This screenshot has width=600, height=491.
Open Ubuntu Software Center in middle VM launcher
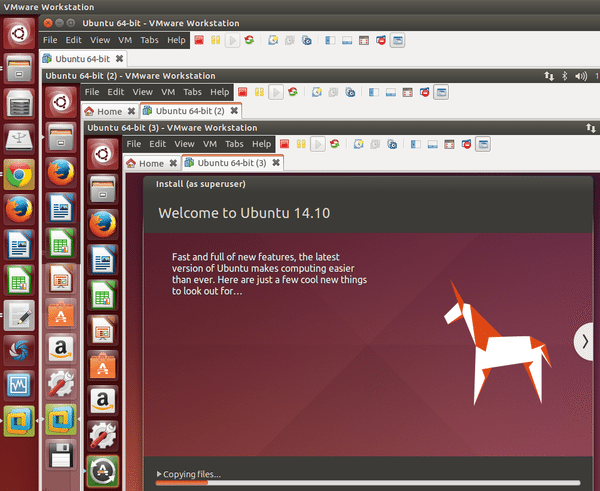(61, 313)
